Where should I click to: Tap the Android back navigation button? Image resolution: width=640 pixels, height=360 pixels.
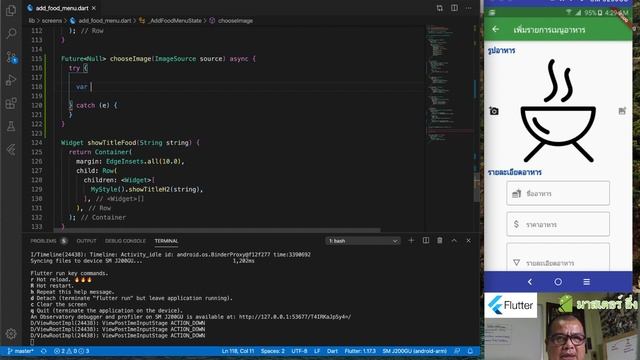[x=530, y=282]
